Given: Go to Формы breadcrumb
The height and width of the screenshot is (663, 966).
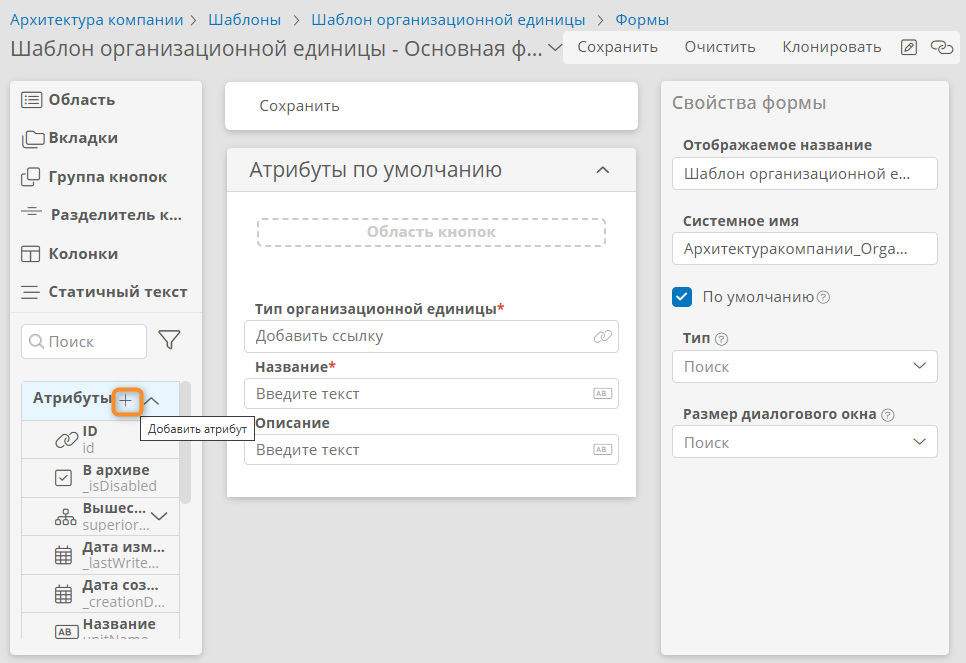Looking at the screenshot, I should click(642, 20).
